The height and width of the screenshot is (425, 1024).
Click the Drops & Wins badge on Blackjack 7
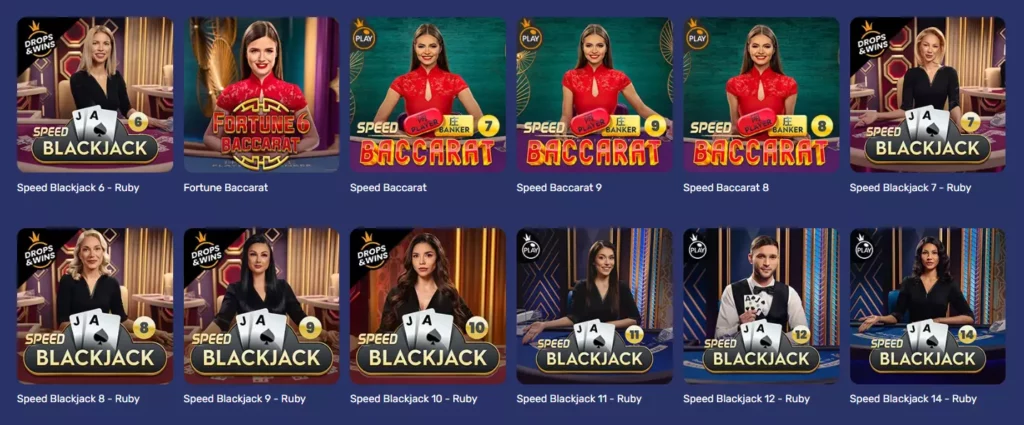tap(873, 39)
